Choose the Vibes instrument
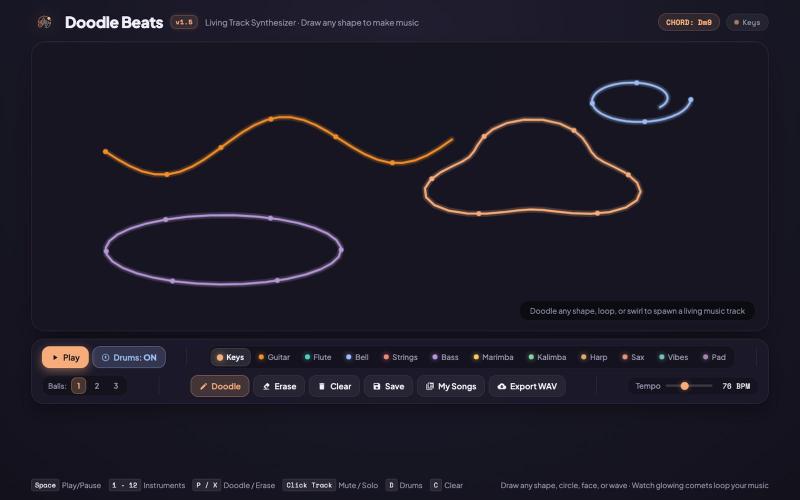 click(673, 357)
